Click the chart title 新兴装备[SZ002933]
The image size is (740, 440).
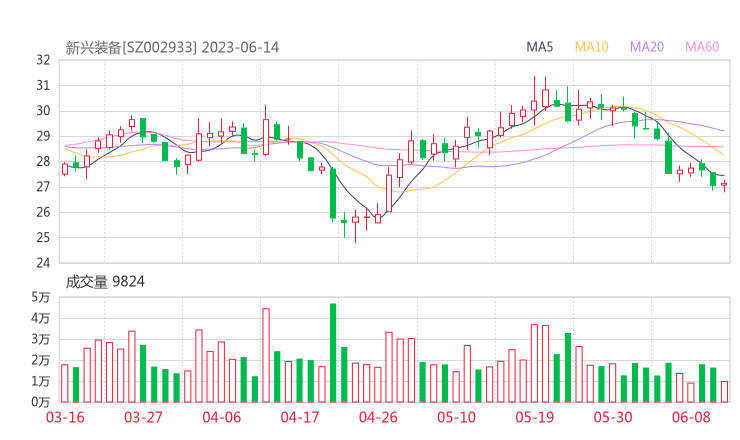[x=131, y=48]
